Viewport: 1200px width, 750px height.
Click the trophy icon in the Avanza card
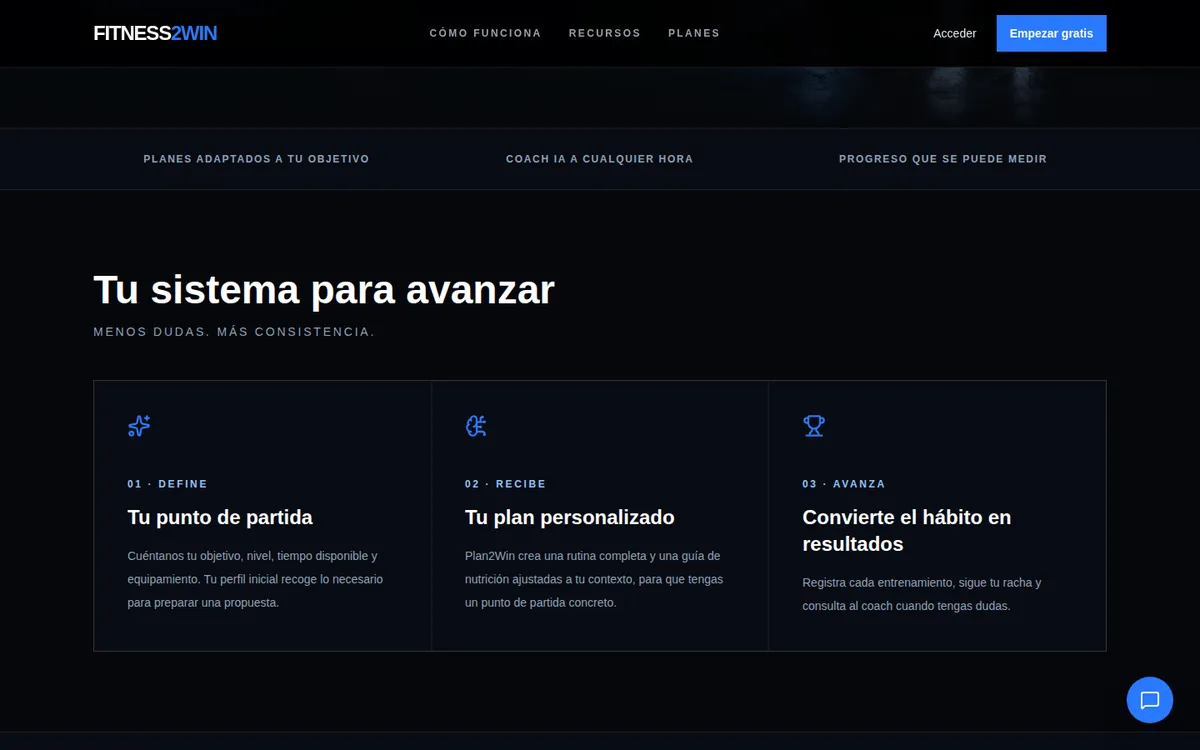pos(814,426)
